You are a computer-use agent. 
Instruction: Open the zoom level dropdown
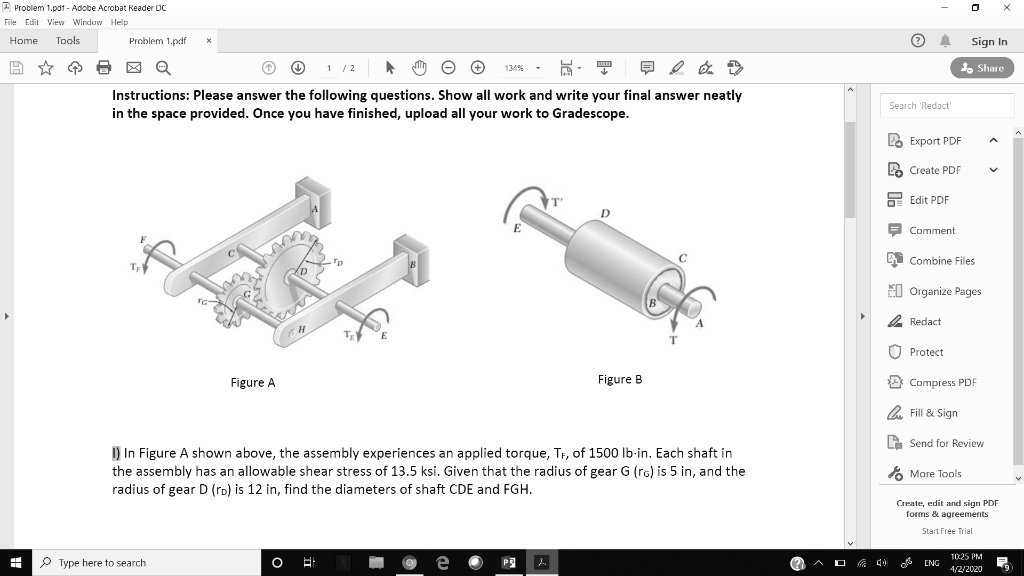pyautogui.click(x=538, y=67)
